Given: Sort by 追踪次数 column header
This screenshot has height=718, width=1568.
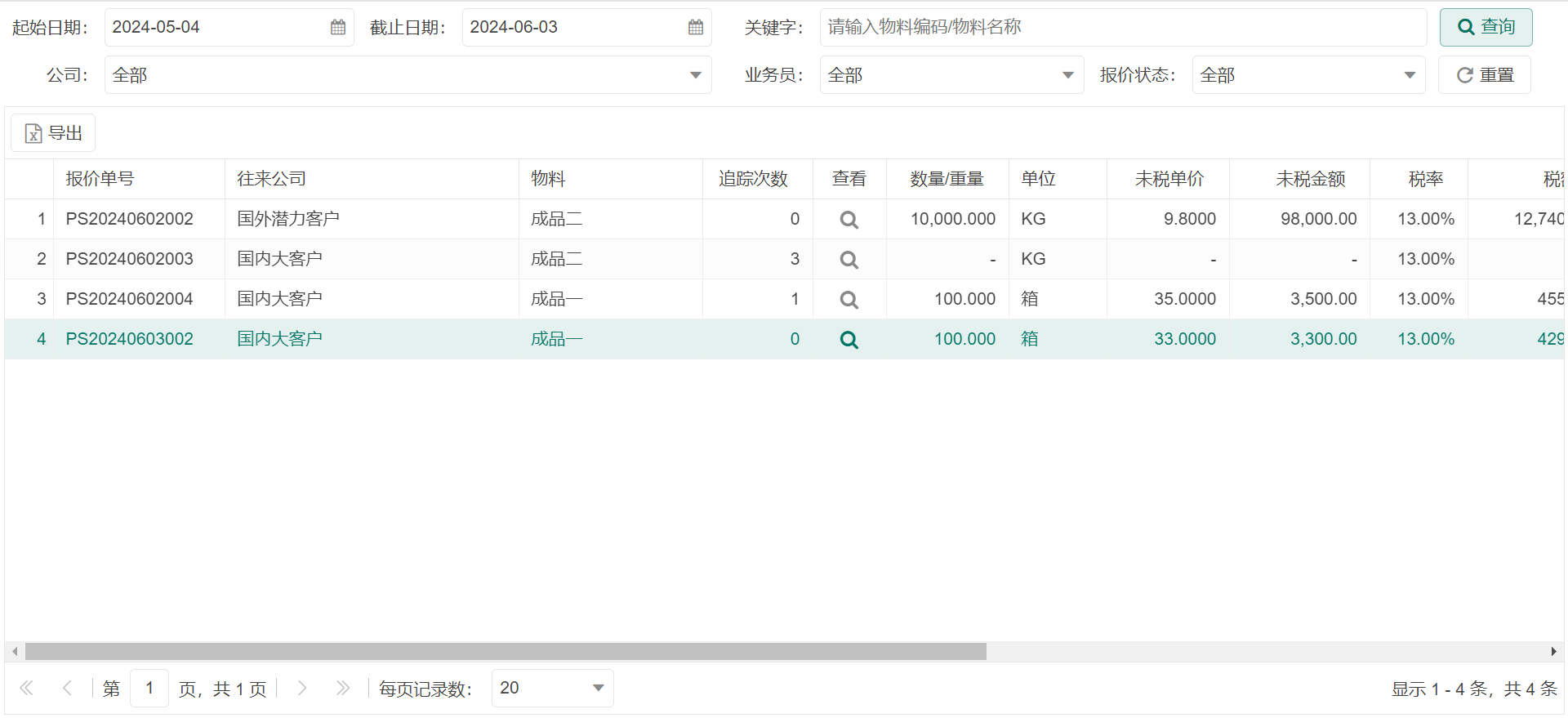Looking at the screenshot, I should point(758,179).
